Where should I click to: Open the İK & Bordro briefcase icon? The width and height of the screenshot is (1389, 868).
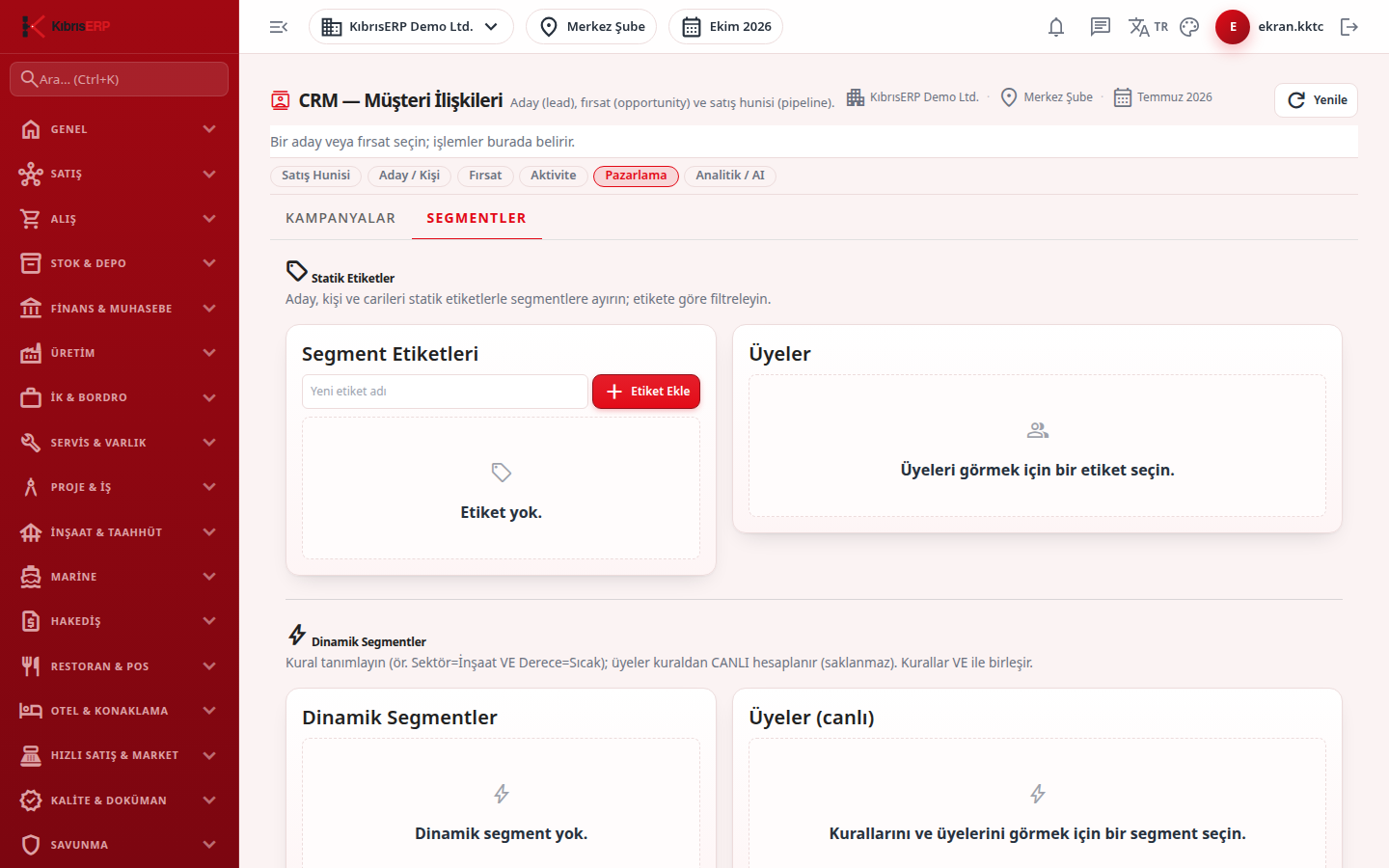click(x=31, y=397)
